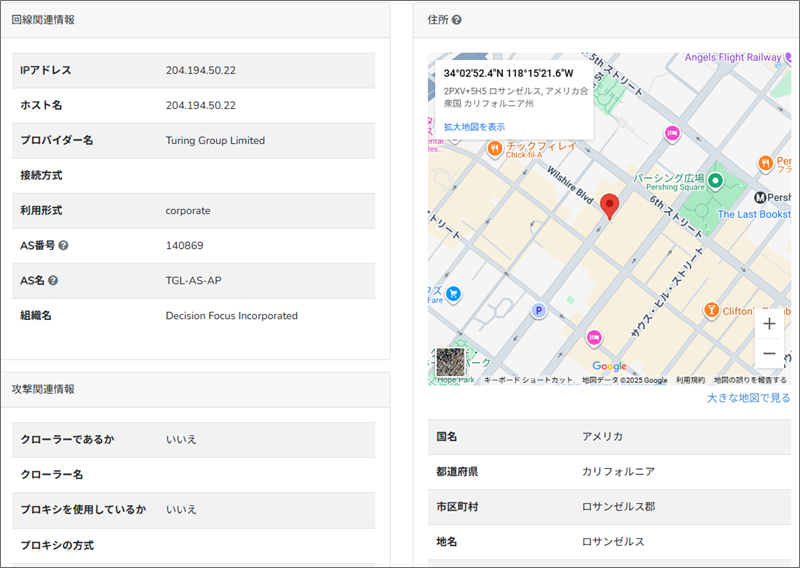The width and height of the screenshot is (800, 568).
Task: Click Clifton's cocktail bar marker
Action: point(712,310)
